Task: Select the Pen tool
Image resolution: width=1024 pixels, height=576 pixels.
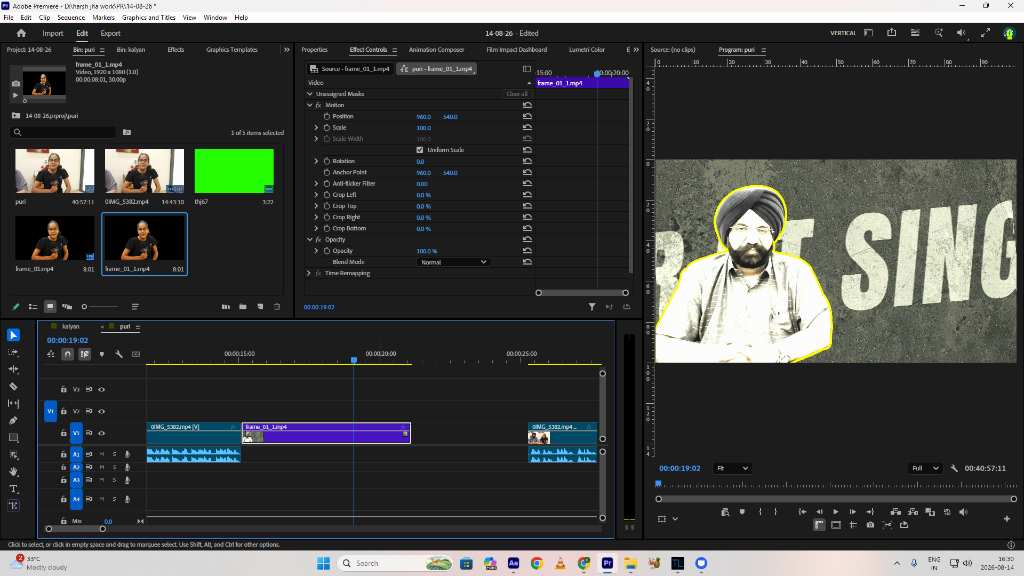Action: 13,421
